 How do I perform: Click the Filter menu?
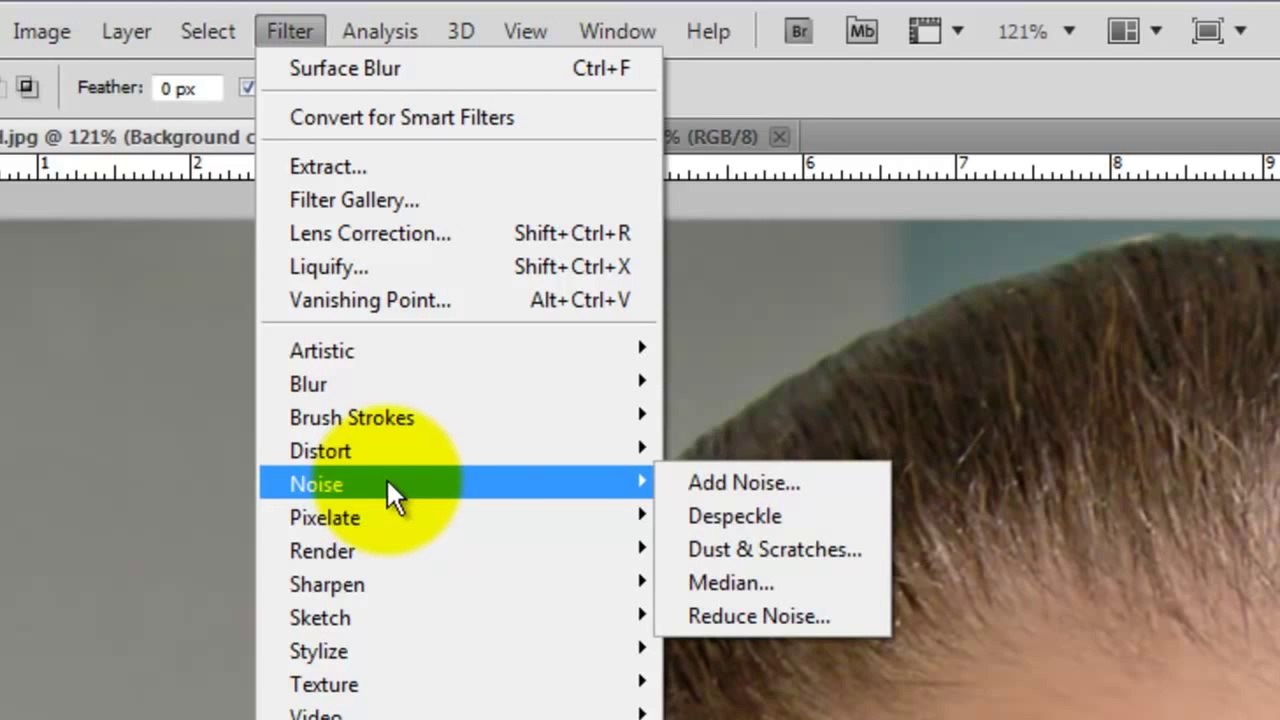[x=290, y=31]
